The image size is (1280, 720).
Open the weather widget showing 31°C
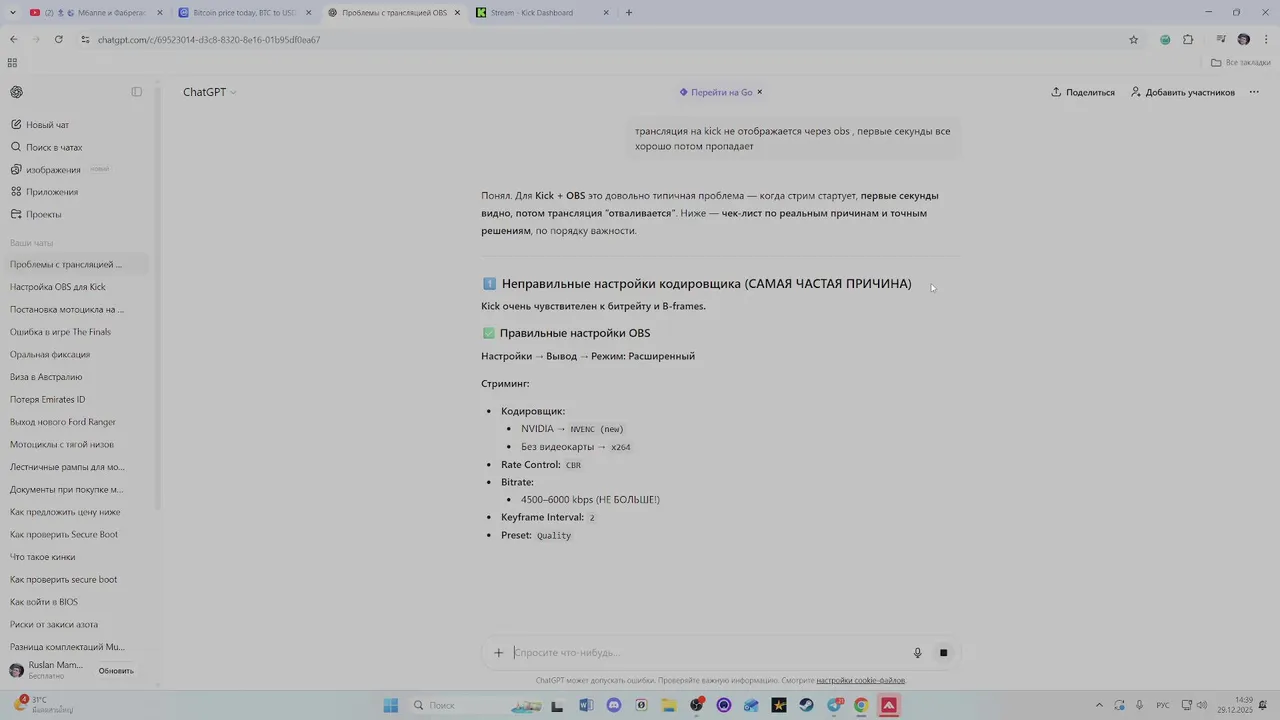[x=44, y=705]
